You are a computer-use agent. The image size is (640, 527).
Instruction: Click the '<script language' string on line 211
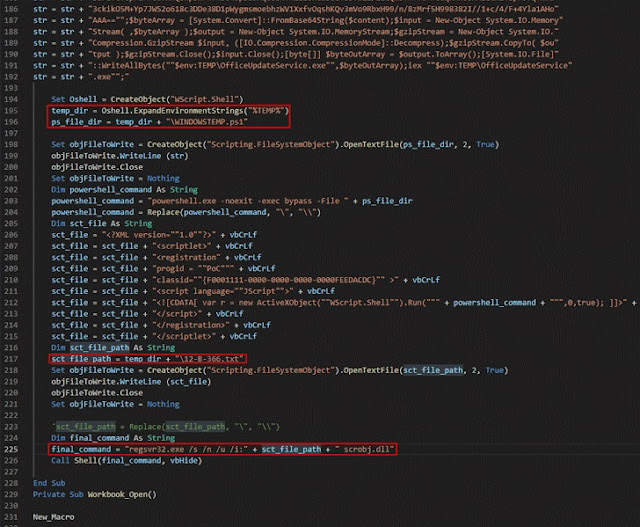[223, 291]
